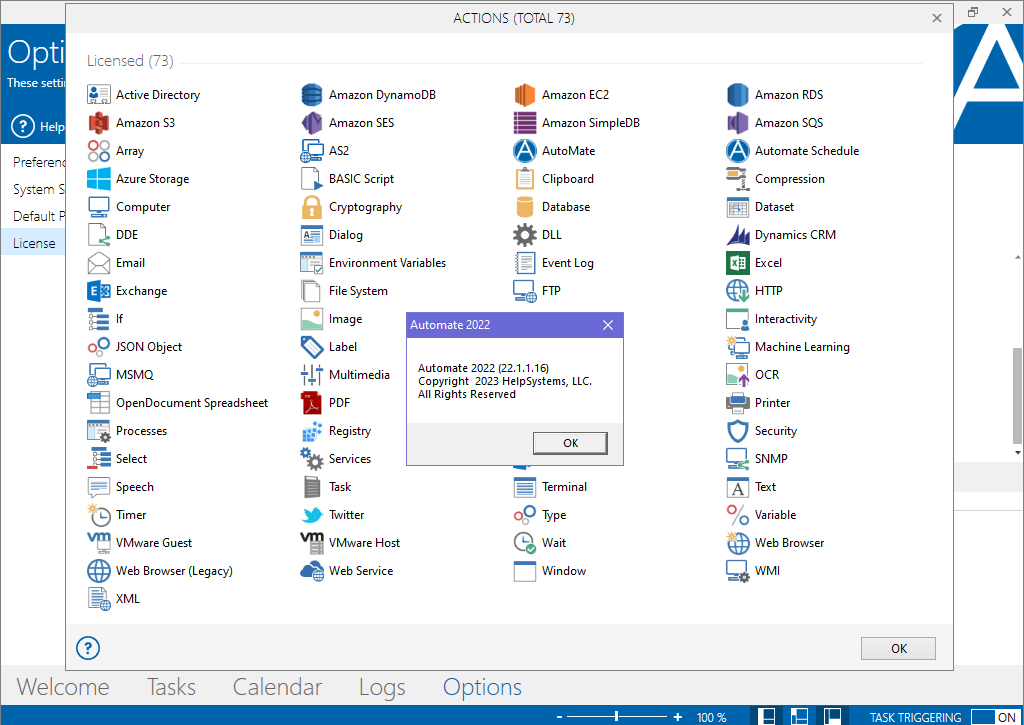1024x725 pixels.
Task: Click the OpenDocument Spreadsheet label
Action: [x=192, y=402]
